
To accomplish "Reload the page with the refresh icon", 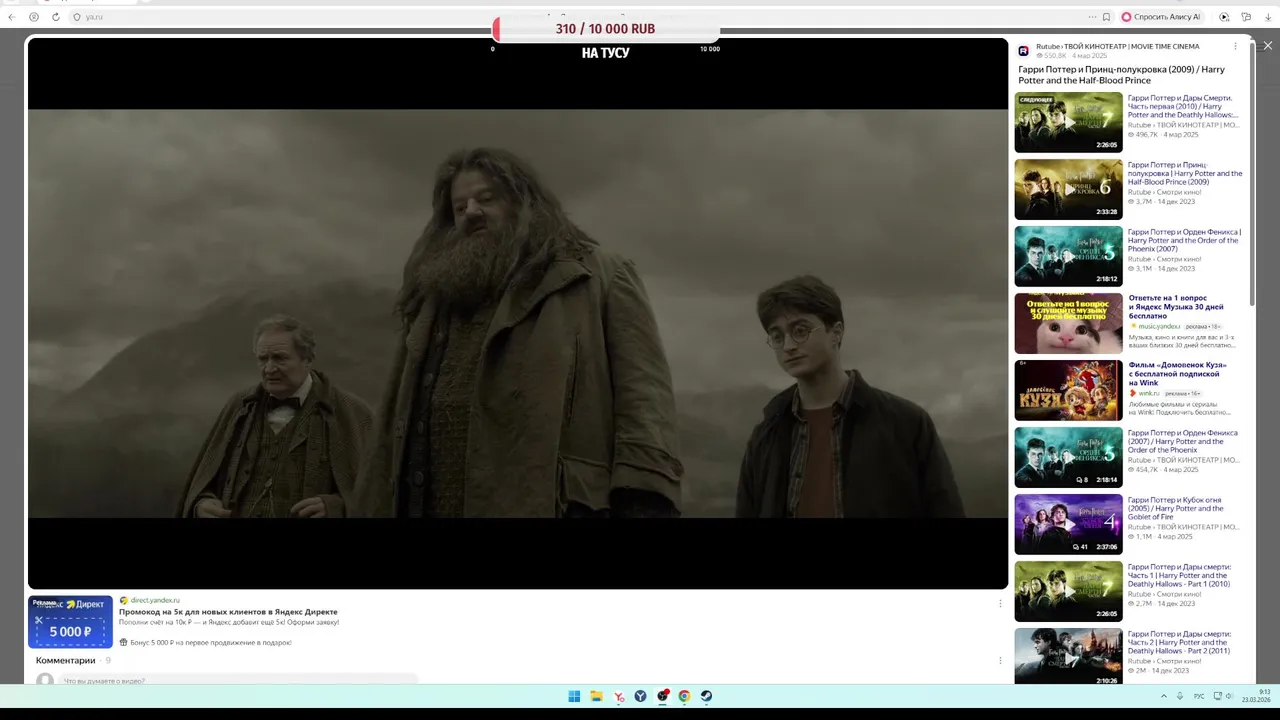I will (x=56, y=17).
